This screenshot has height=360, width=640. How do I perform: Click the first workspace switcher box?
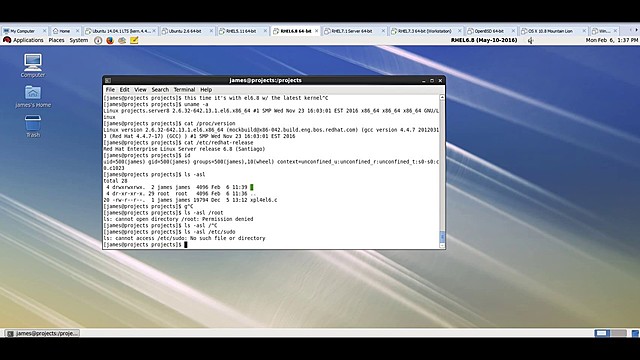(601, 333)
